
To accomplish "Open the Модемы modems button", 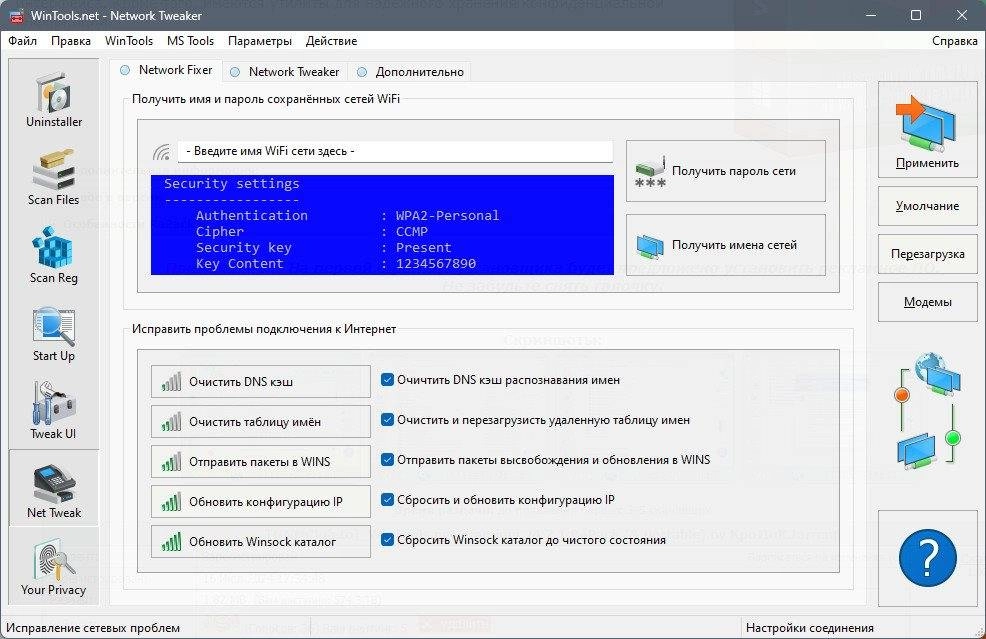I will (928, 302).
